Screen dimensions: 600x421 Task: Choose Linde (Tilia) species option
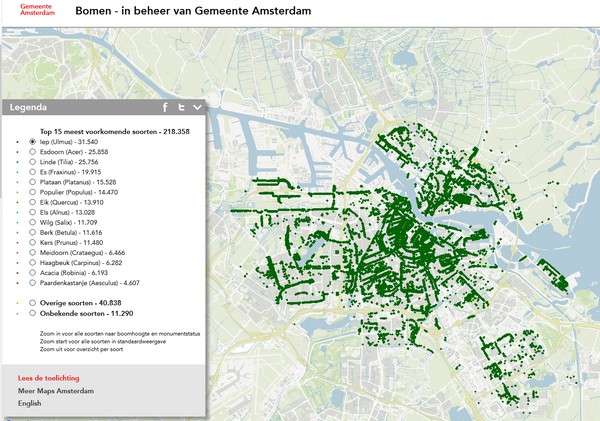[x=32, y=162]
